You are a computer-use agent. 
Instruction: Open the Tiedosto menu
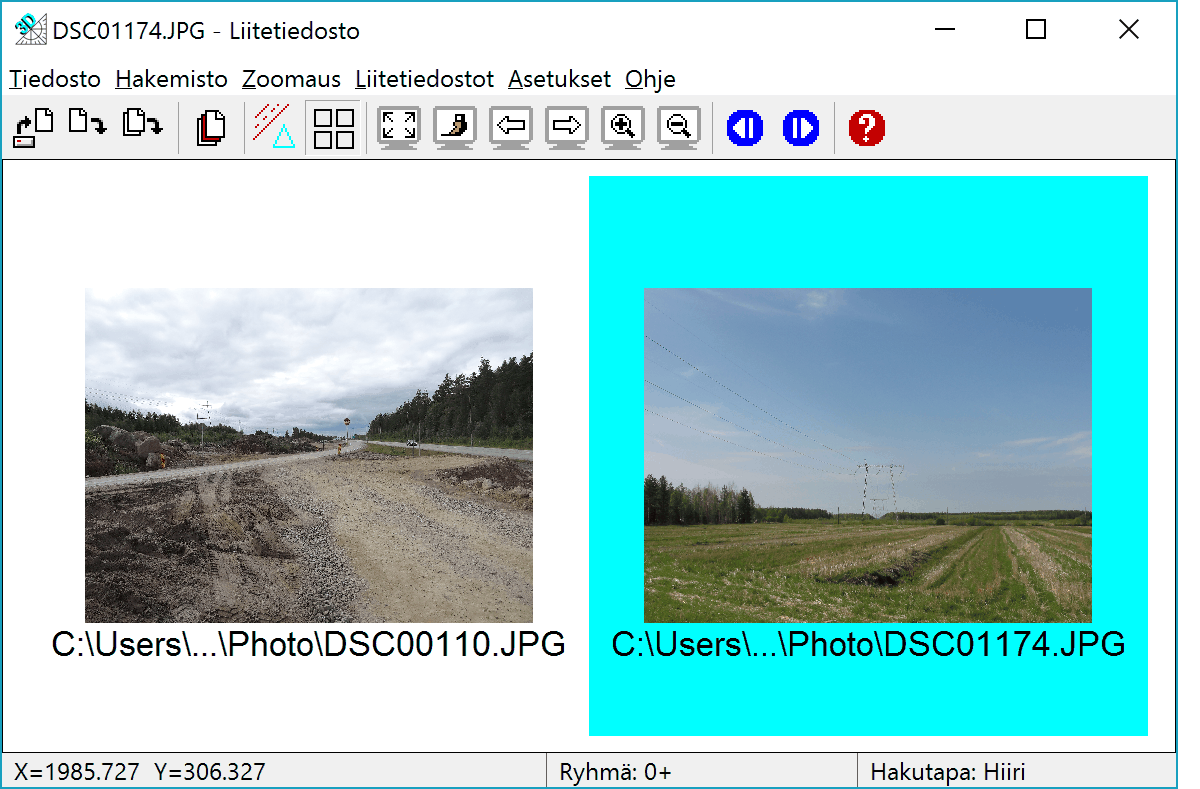(x=55, y=79)
